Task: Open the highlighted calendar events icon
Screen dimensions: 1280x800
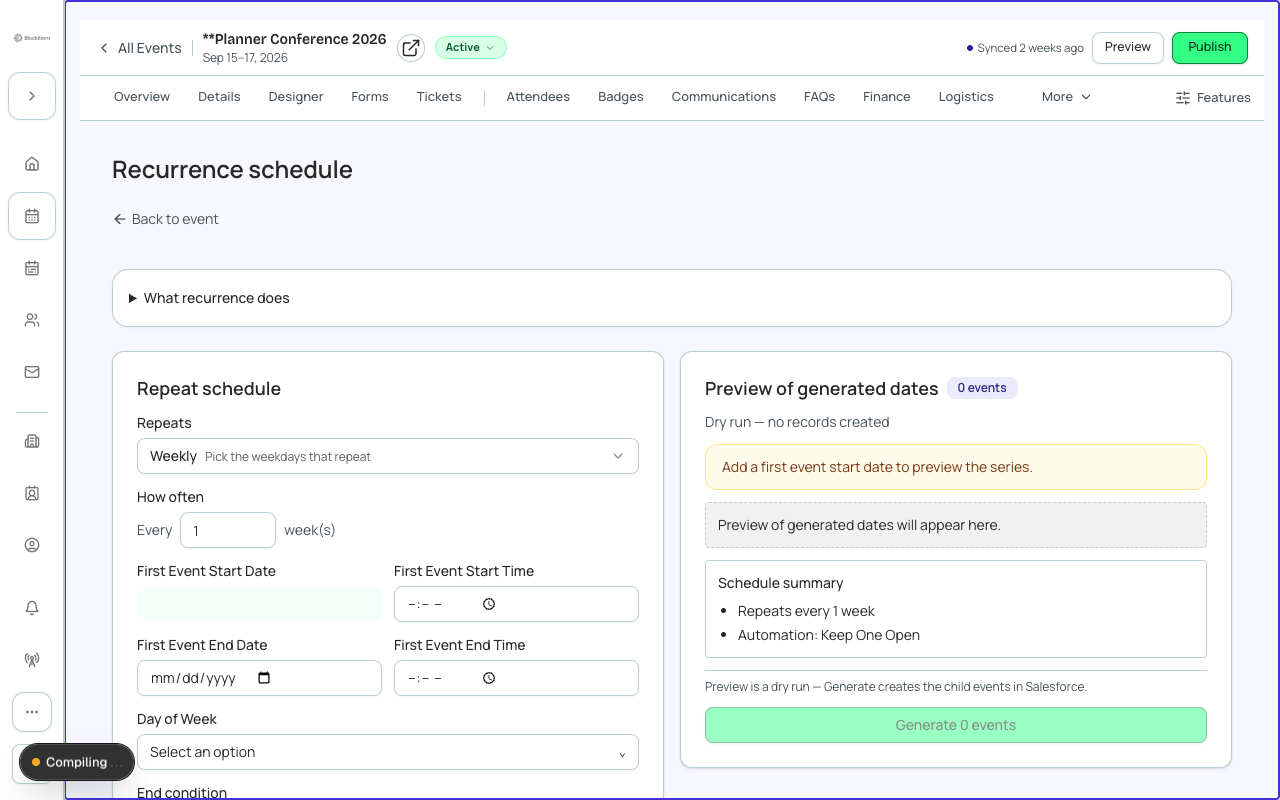Action: pyautogui.click(x=32, y=216)
